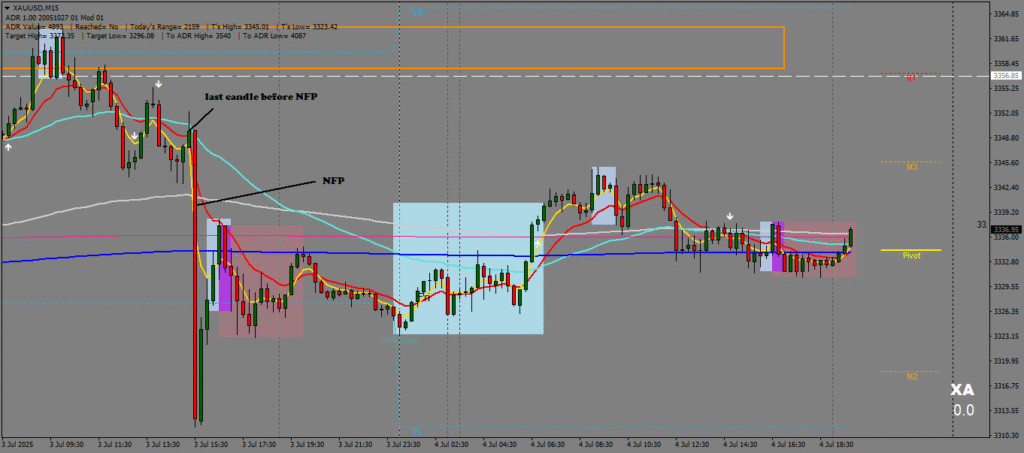Screen dimensions: 1024x453
Task: Select the 'last candle before NFP' label
Action: (261, 97)
